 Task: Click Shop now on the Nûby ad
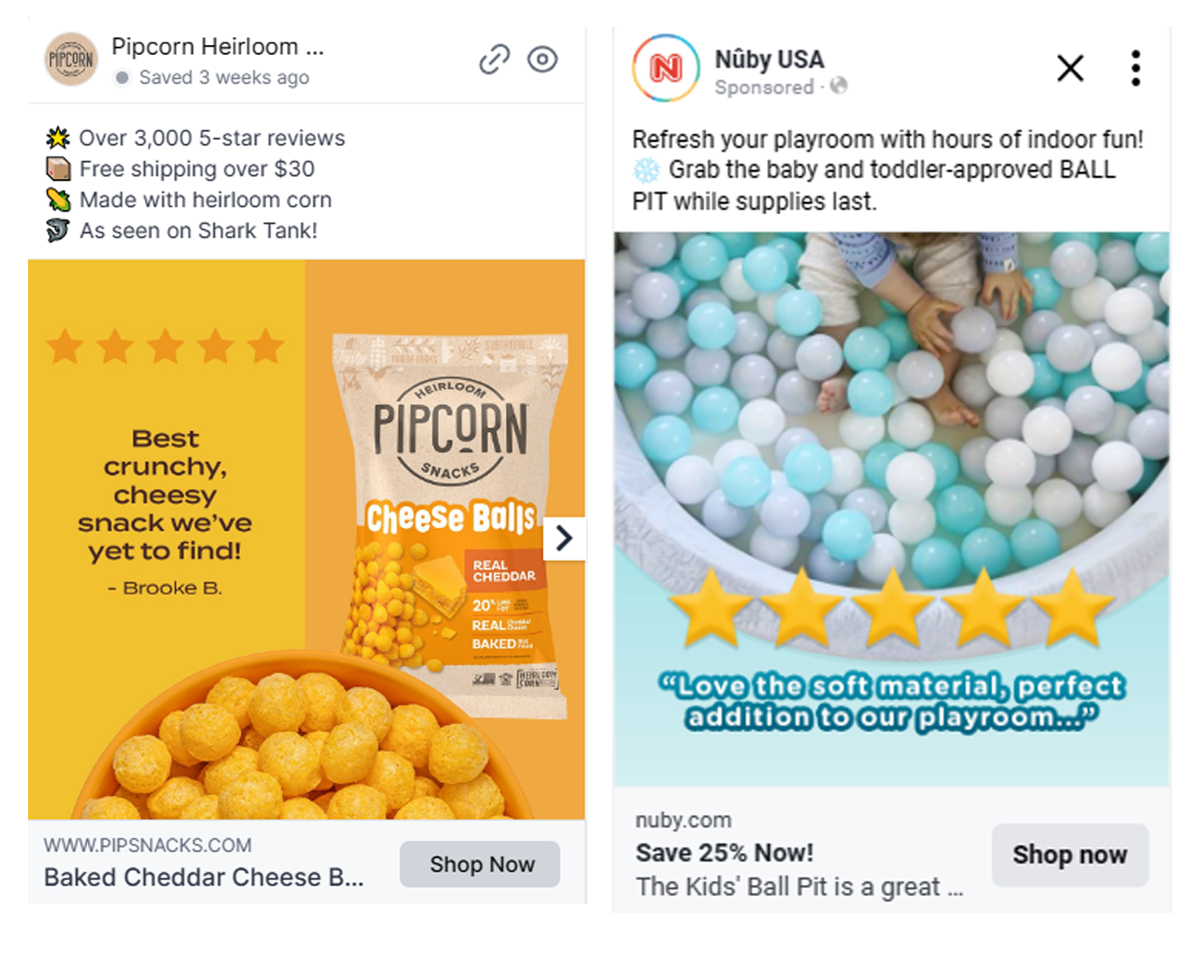1070,855
